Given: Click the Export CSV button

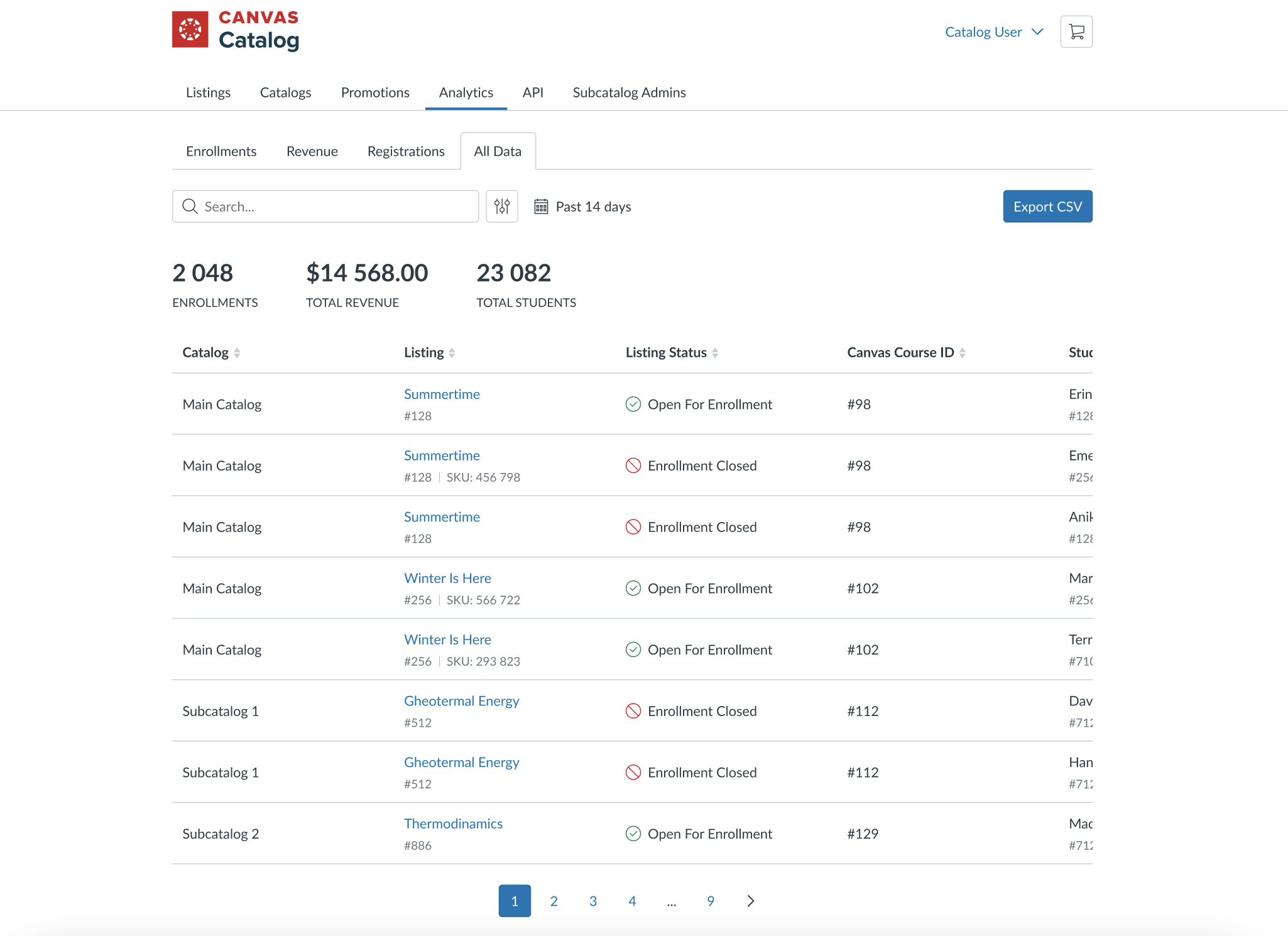Looking at the screenshot, I should (1047, 206).
